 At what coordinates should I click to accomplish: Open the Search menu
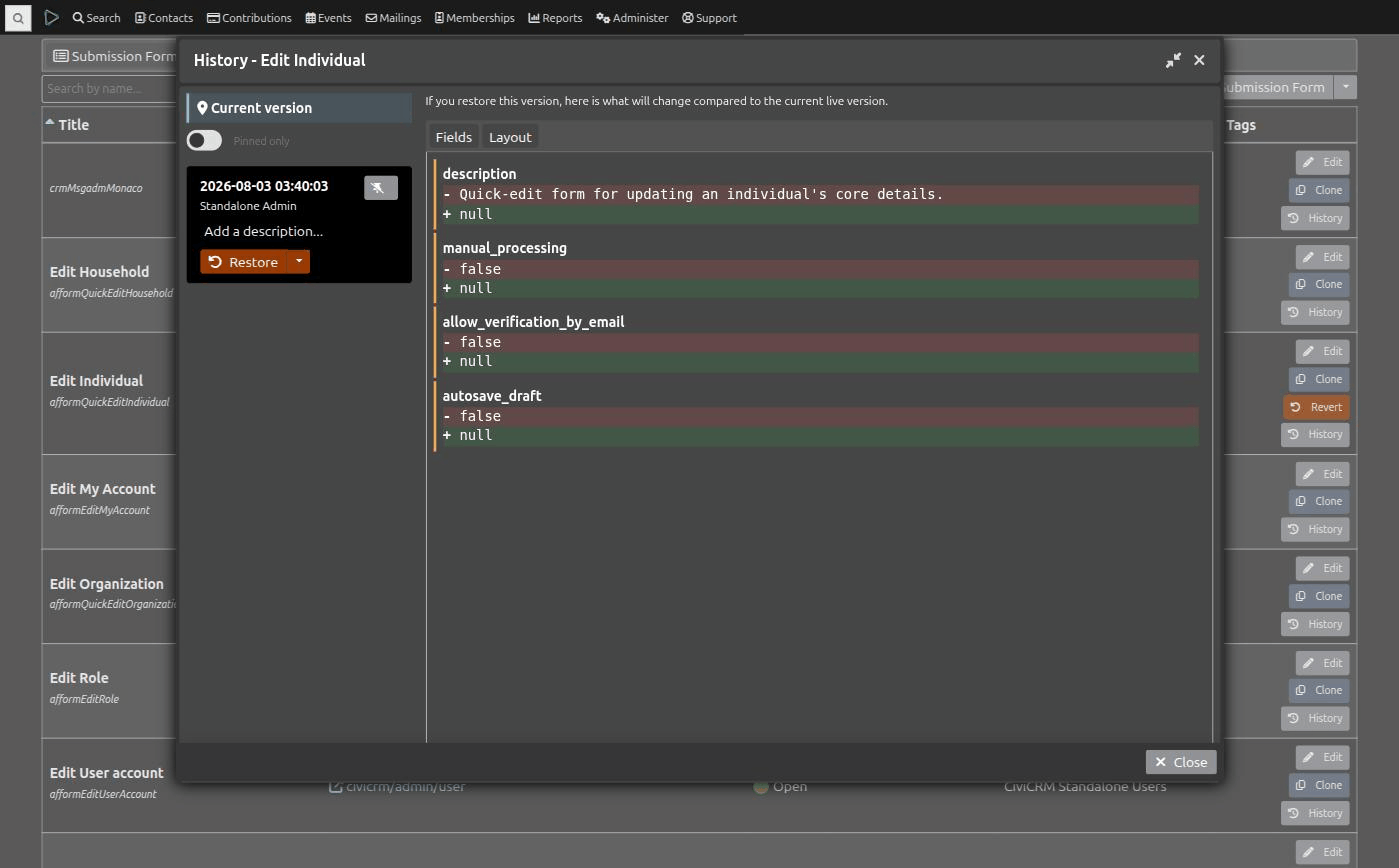(96, 18)
